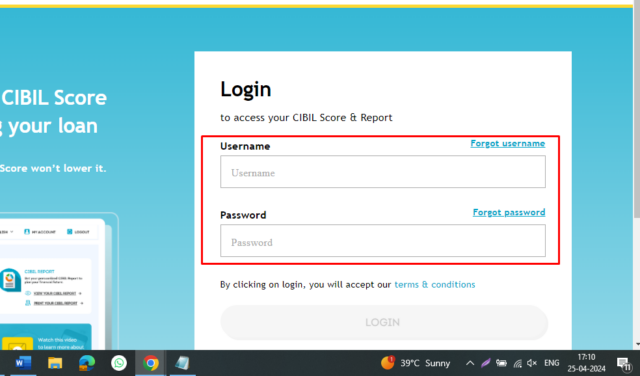This screenshot has width=640, height=376.
Task: Open Microsoft Word from the taskbar
Action: coord(23,363)
